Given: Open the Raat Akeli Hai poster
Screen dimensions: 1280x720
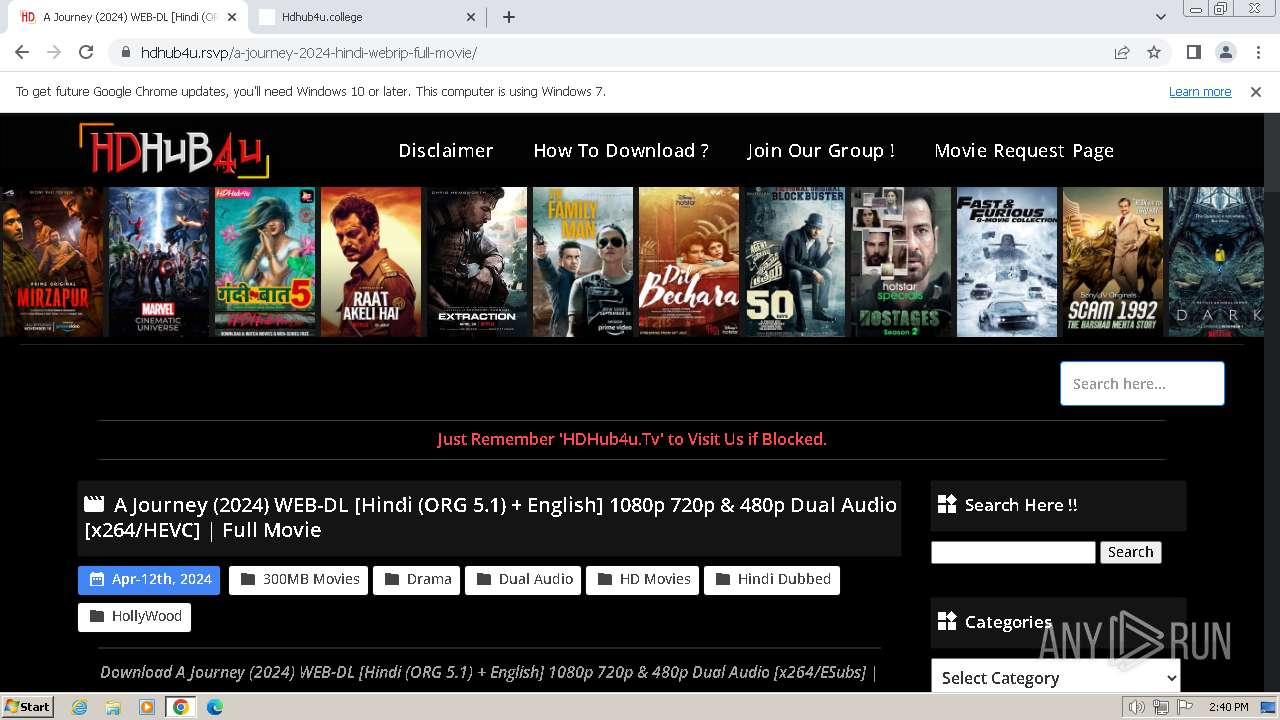Looking at the screenshot, I should tap(371, 262).
